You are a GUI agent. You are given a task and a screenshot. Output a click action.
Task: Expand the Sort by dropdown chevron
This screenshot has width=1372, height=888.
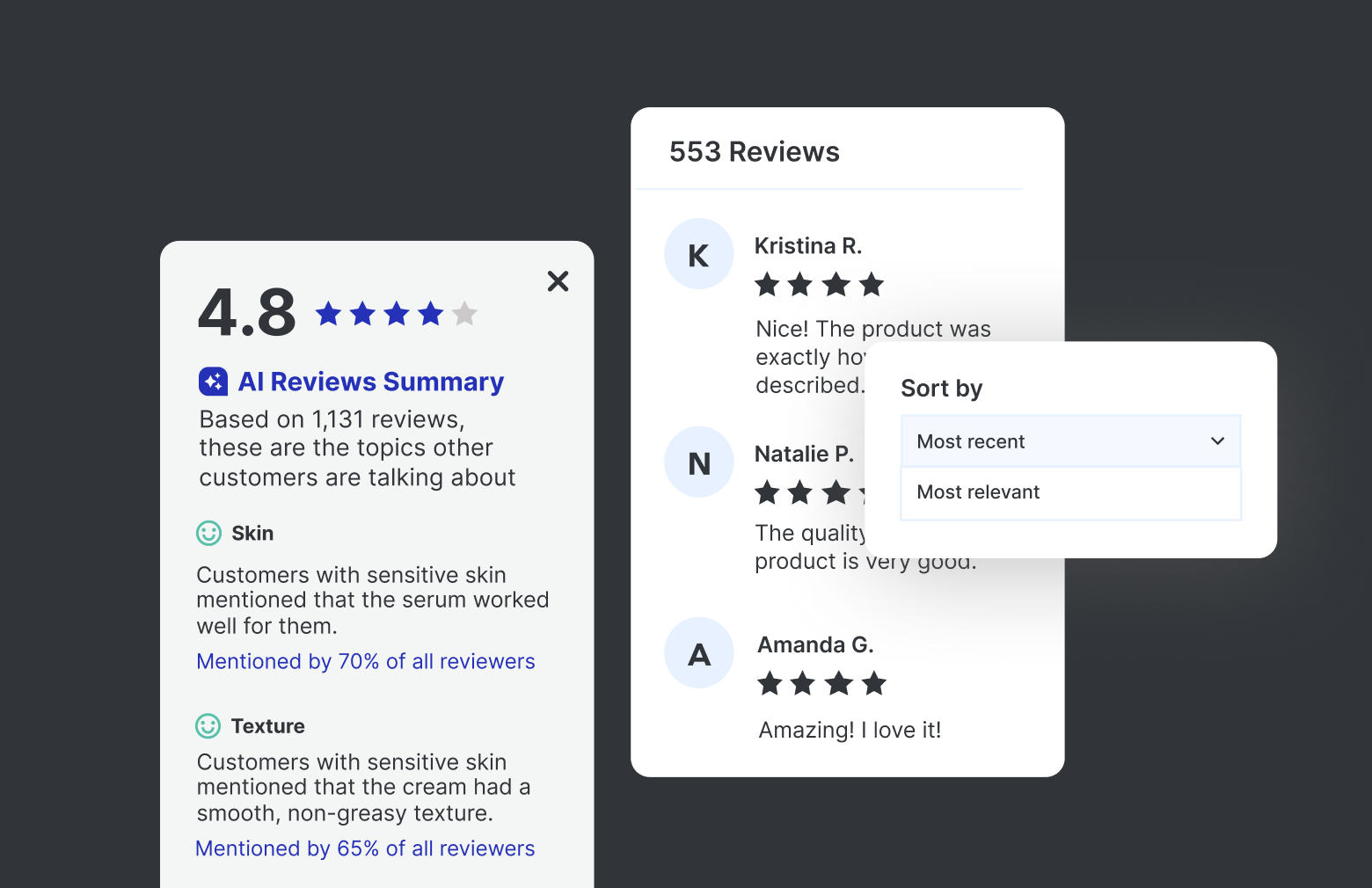[x=1217, y=440]
